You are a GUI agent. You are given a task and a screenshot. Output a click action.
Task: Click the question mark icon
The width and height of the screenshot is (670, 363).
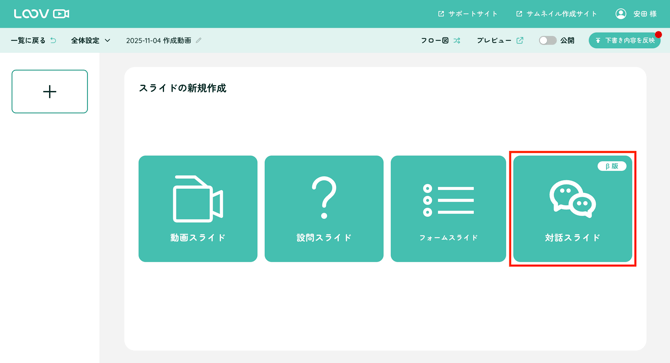coord(324,198)
